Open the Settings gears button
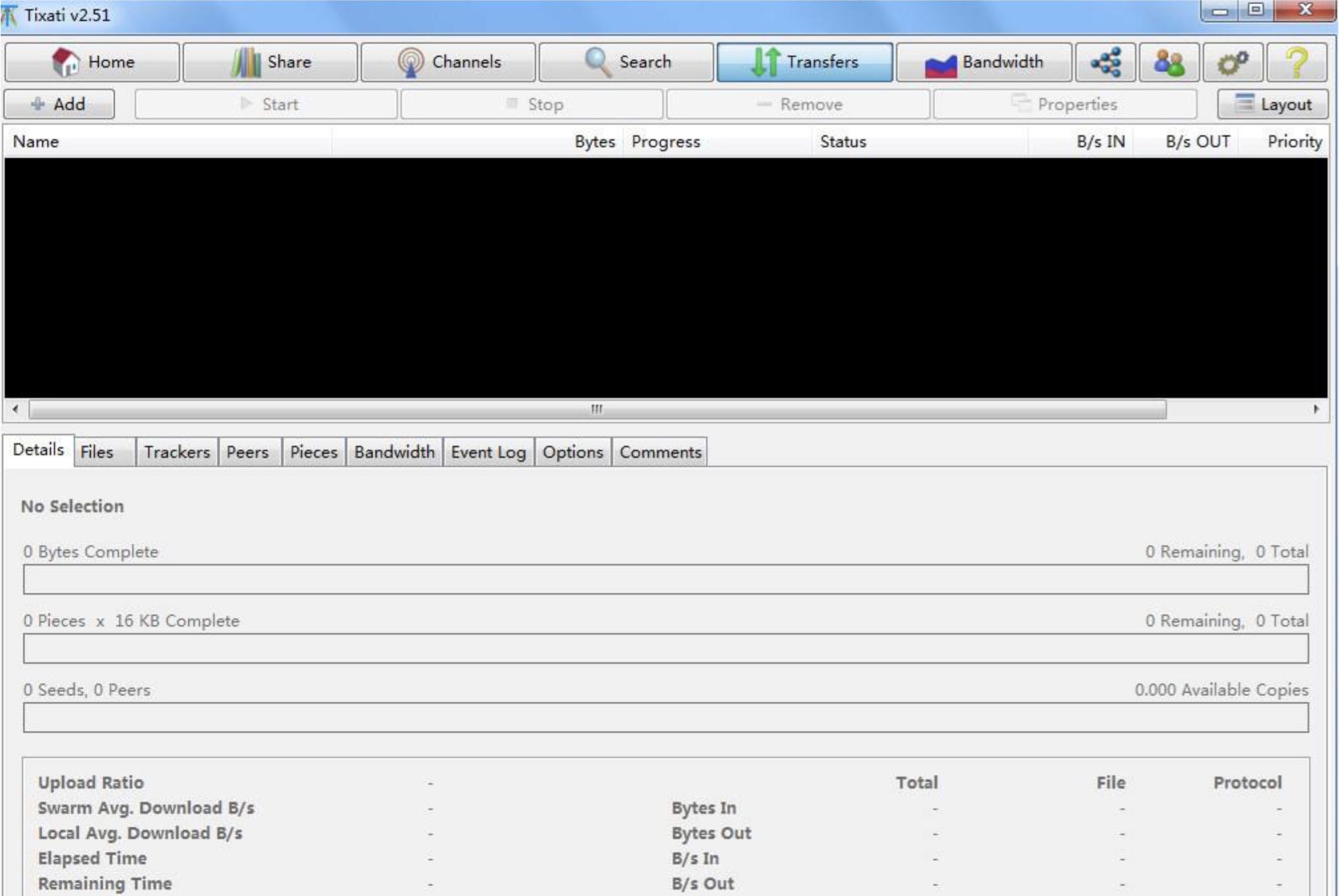 (1232, 62)
